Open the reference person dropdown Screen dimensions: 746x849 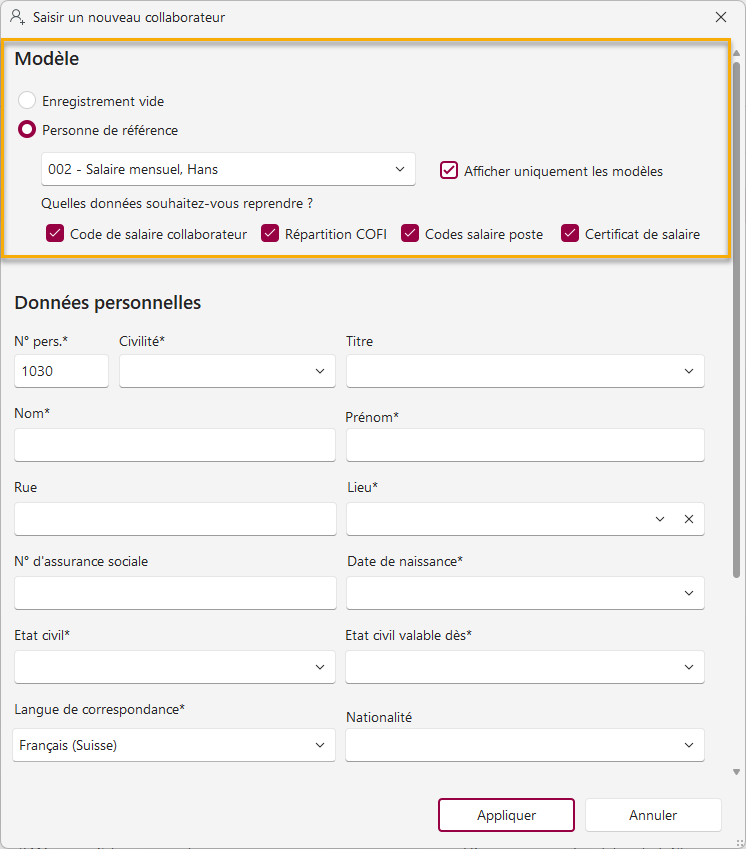click(228, 169)
